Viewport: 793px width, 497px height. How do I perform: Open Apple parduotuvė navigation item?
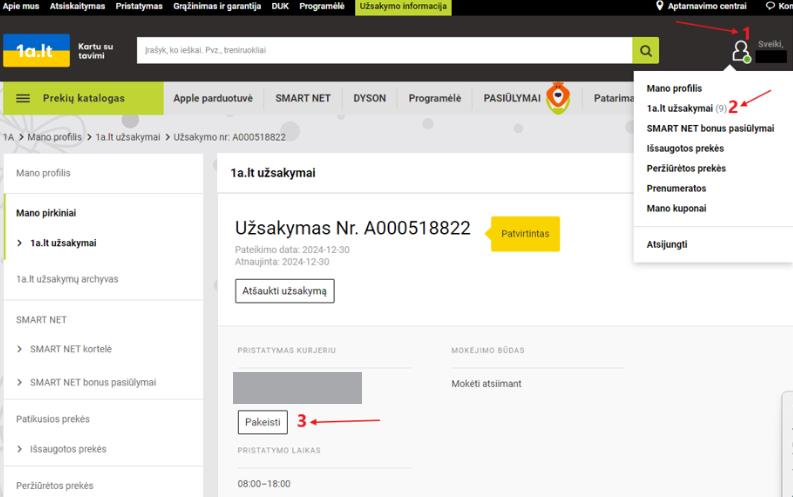tap(213, 98)
